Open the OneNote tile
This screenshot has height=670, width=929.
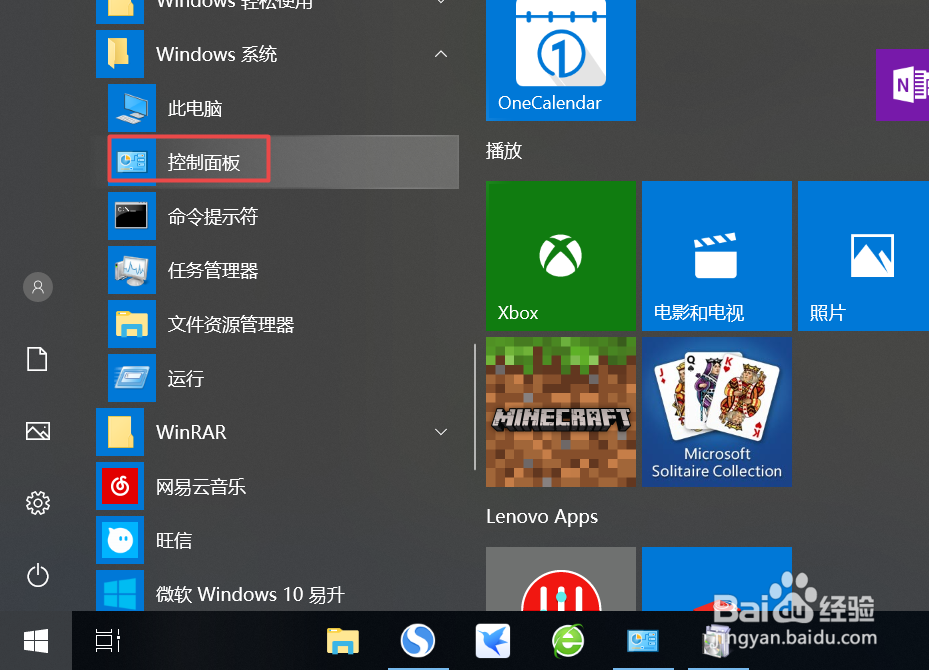pos(902,85)
